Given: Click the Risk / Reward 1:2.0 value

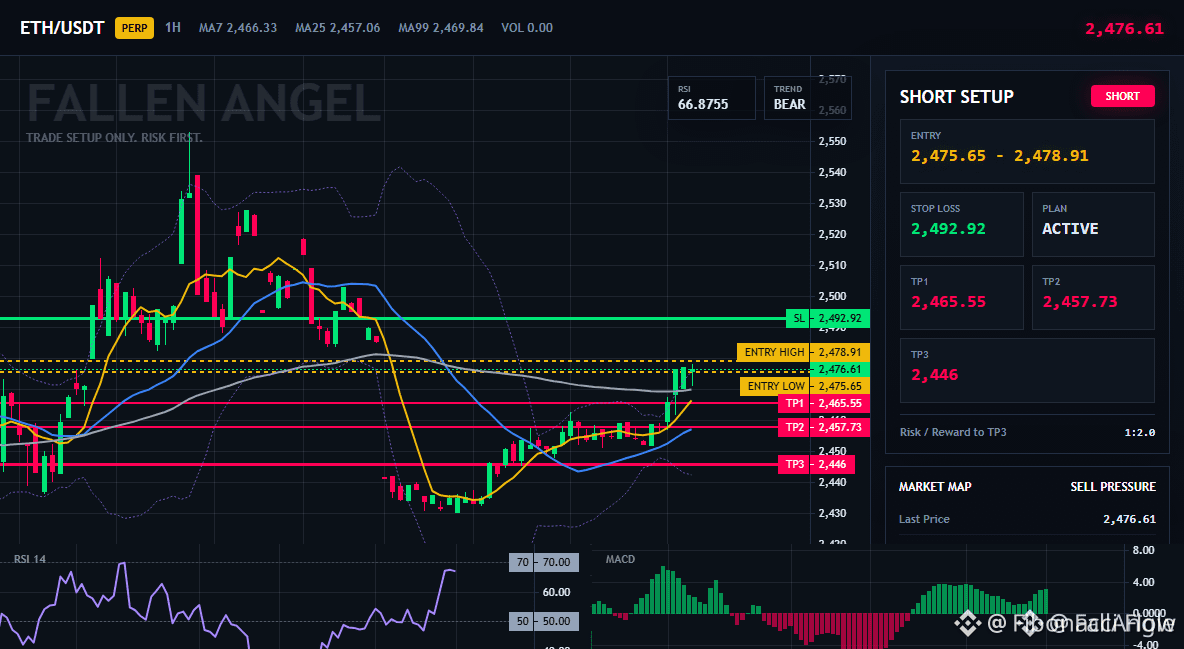Looking at the screenshot, I should [1139, 432].
